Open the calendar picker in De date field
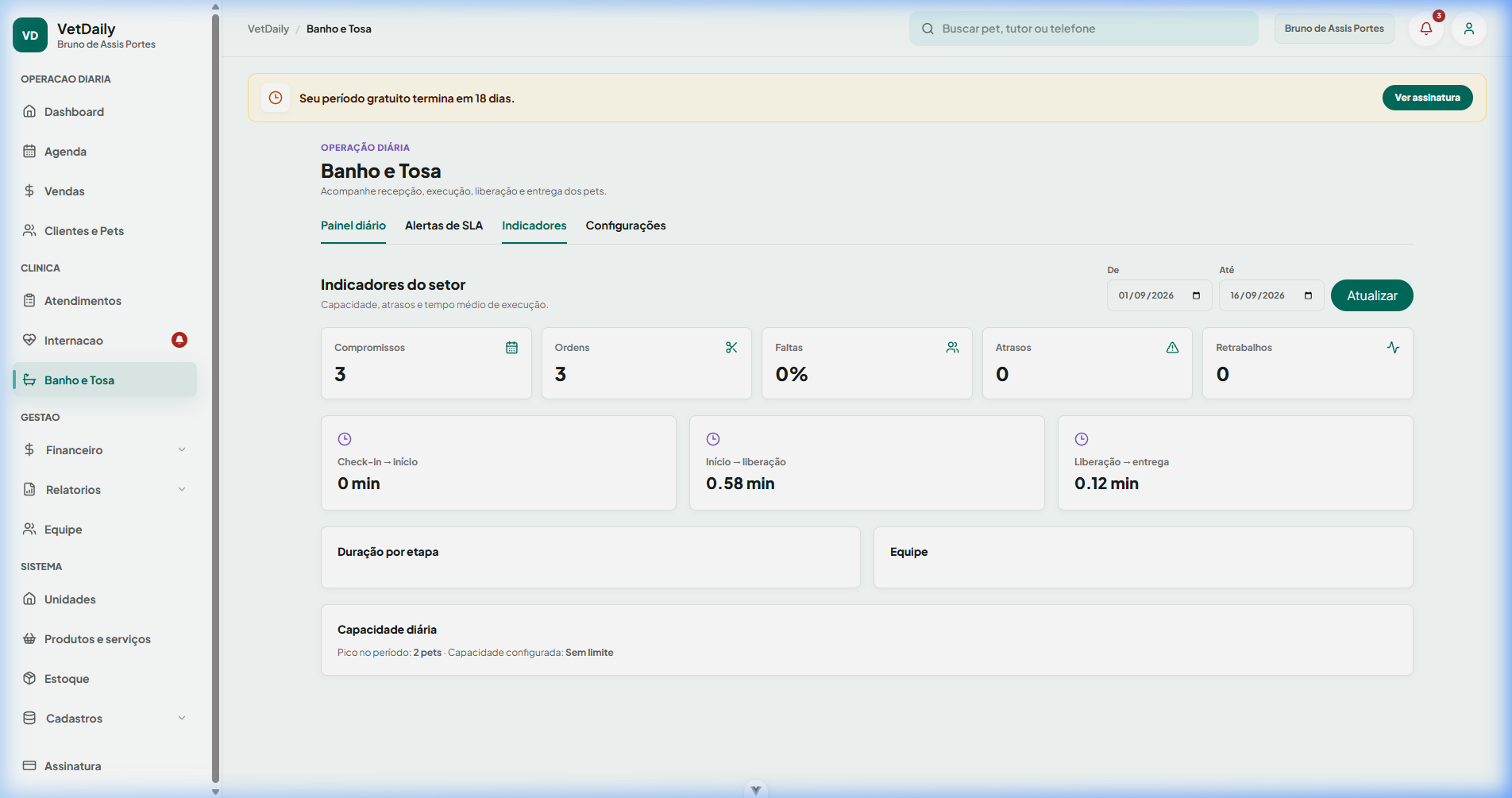Viewport: 1512px width, 798px height. [1197, 295]
